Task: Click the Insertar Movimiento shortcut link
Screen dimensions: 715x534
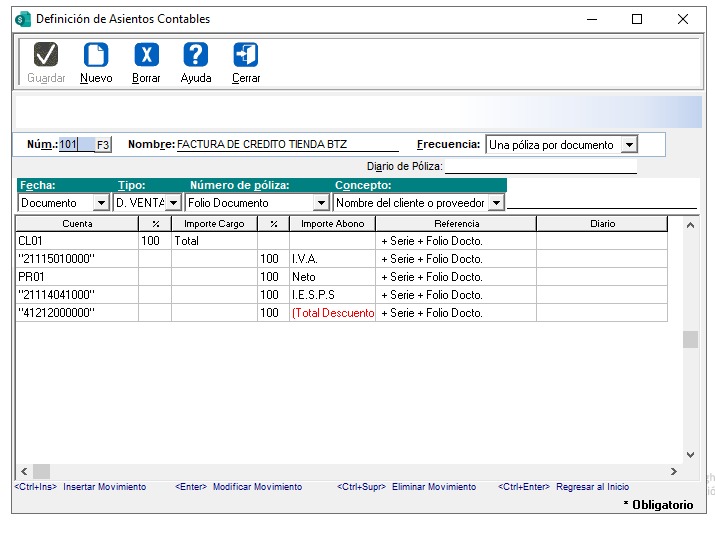Action: tap(104, 487)
